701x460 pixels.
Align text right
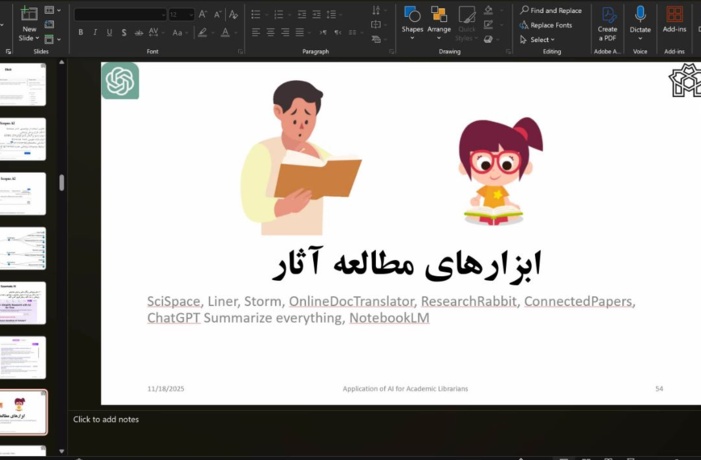point(285,32)
